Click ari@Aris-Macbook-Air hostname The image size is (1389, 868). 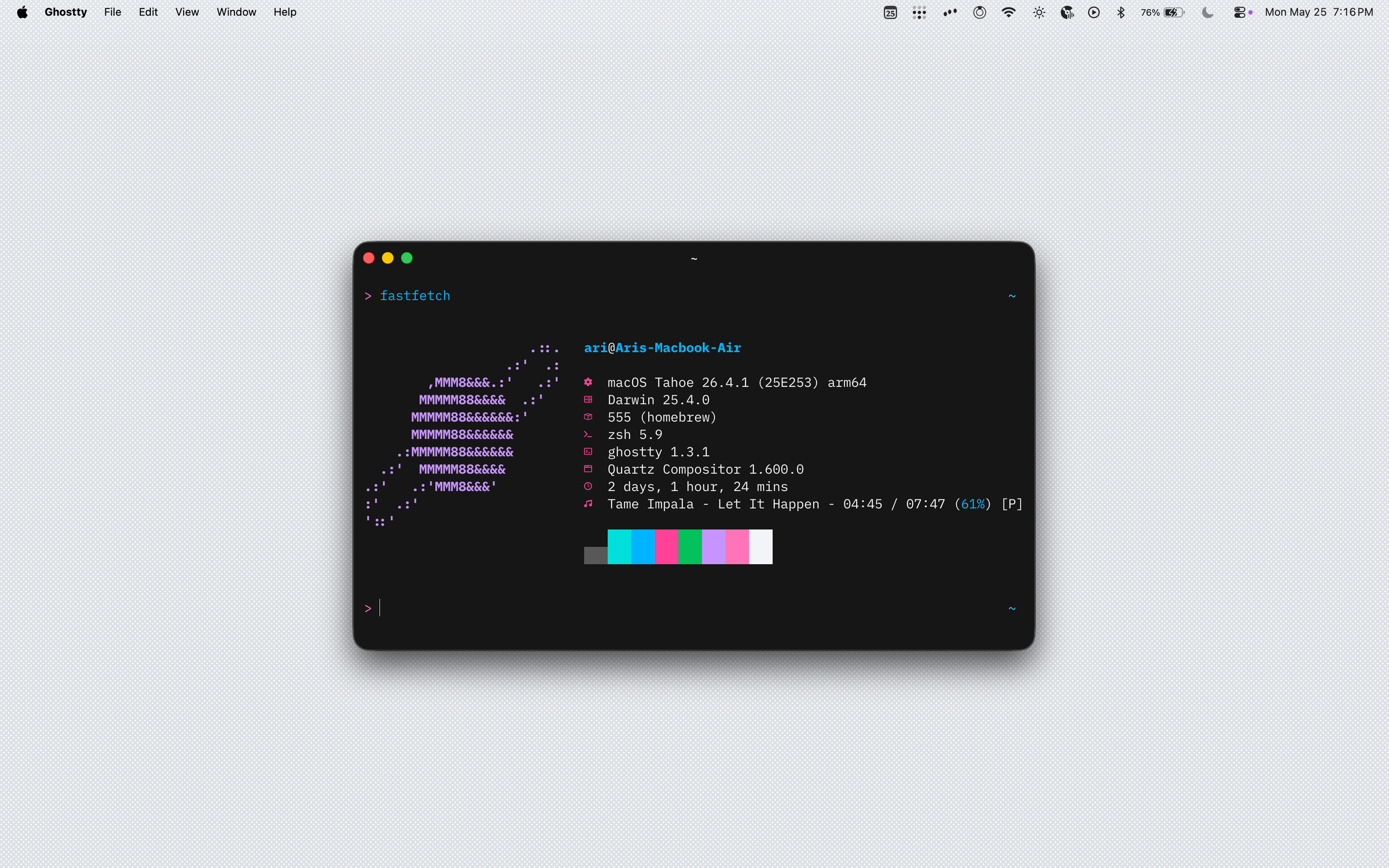tap(662, 348)
